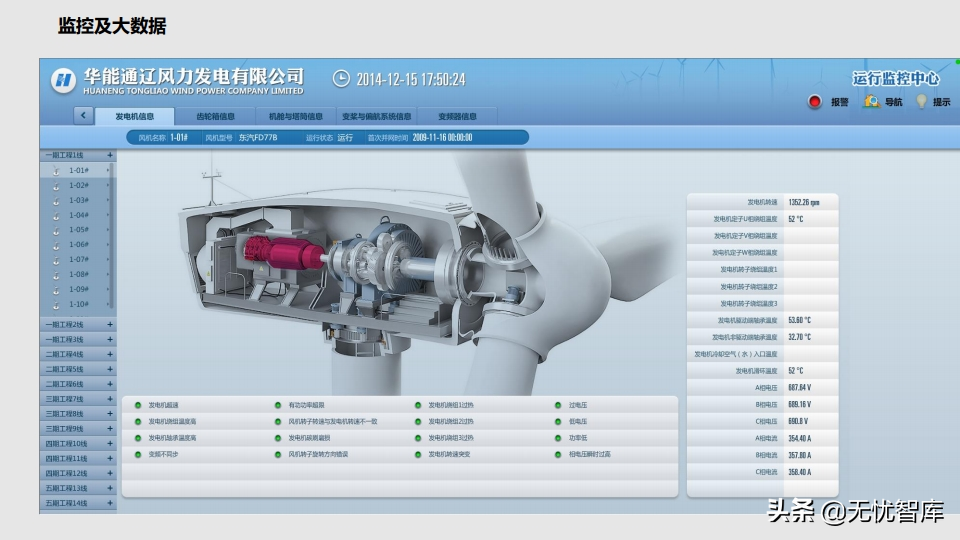
Task: Click turbine icon for 1-08#
Action: click(56, 275)
